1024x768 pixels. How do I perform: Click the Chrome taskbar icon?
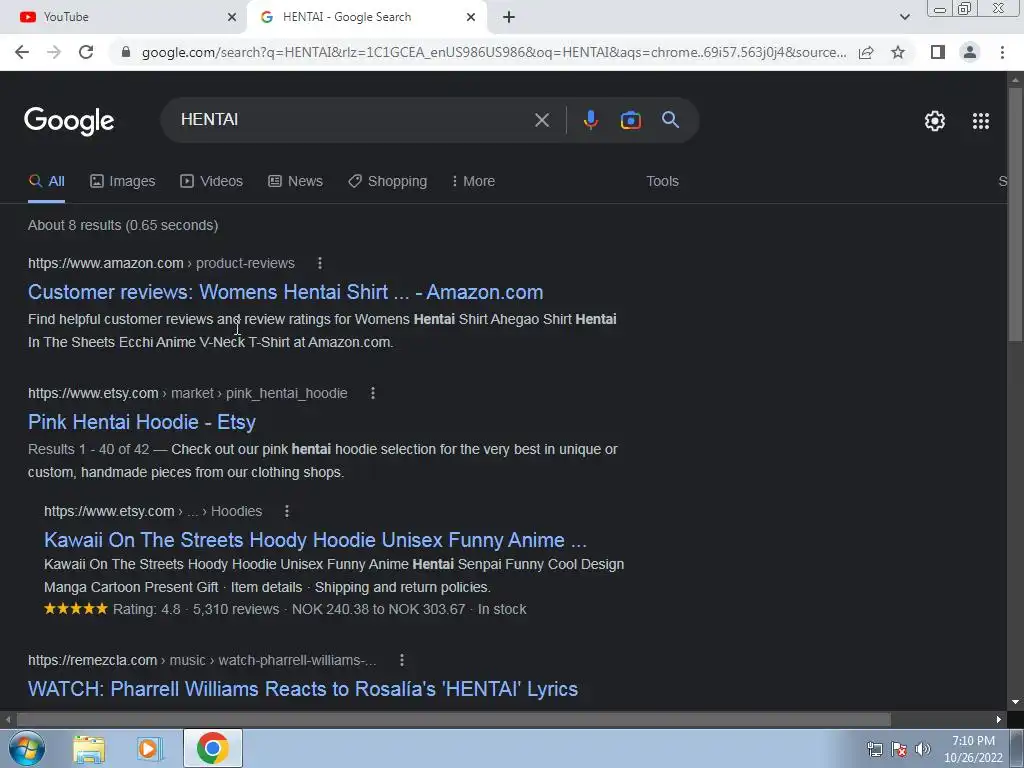pos(212,748)
